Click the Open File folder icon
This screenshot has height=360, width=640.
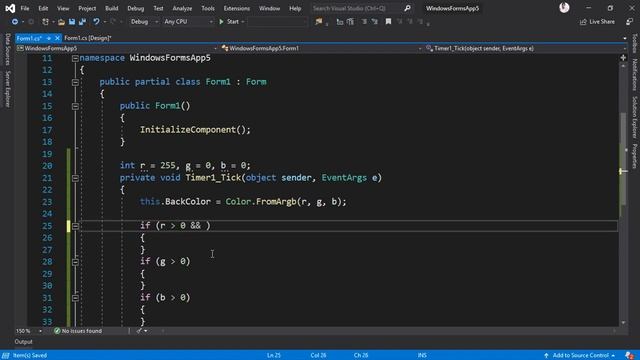tap(61, 22)
